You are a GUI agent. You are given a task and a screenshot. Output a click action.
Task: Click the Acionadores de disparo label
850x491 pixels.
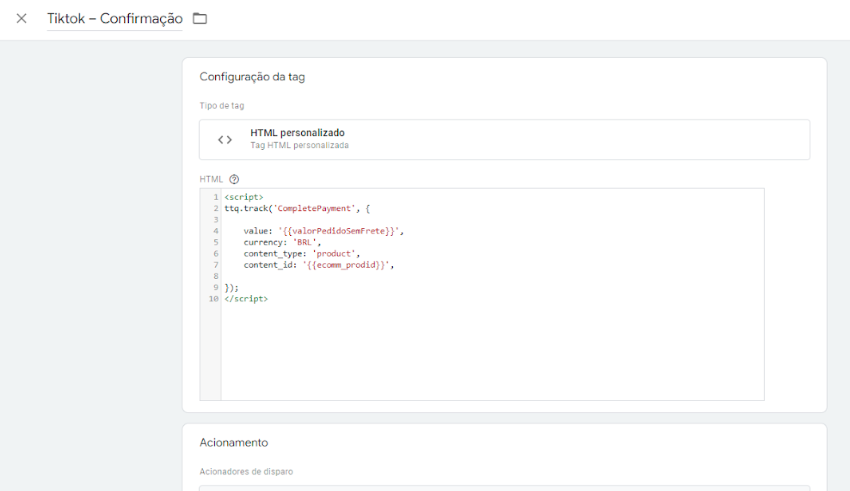point(246,471)
